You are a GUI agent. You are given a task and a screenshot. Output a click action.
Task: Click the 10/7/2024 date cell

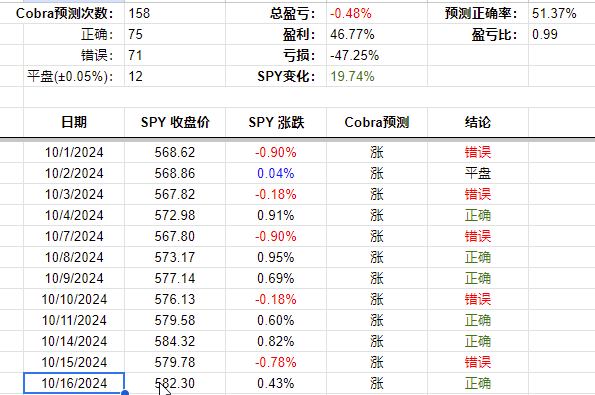(74, 236)
